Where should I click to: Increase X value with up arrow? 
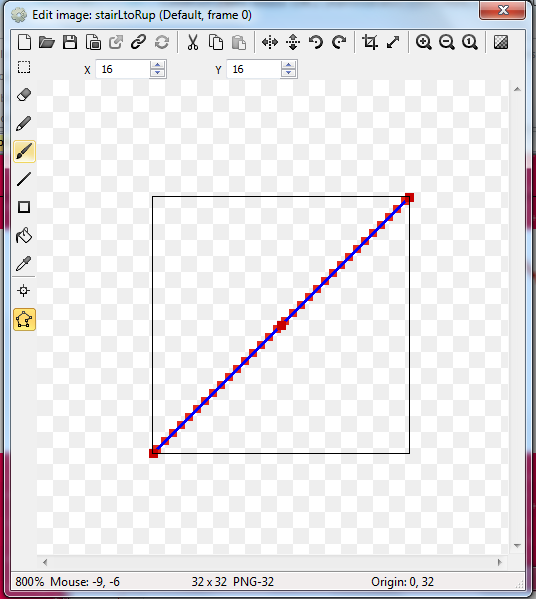pyautogui.click(x=157, y=65)
